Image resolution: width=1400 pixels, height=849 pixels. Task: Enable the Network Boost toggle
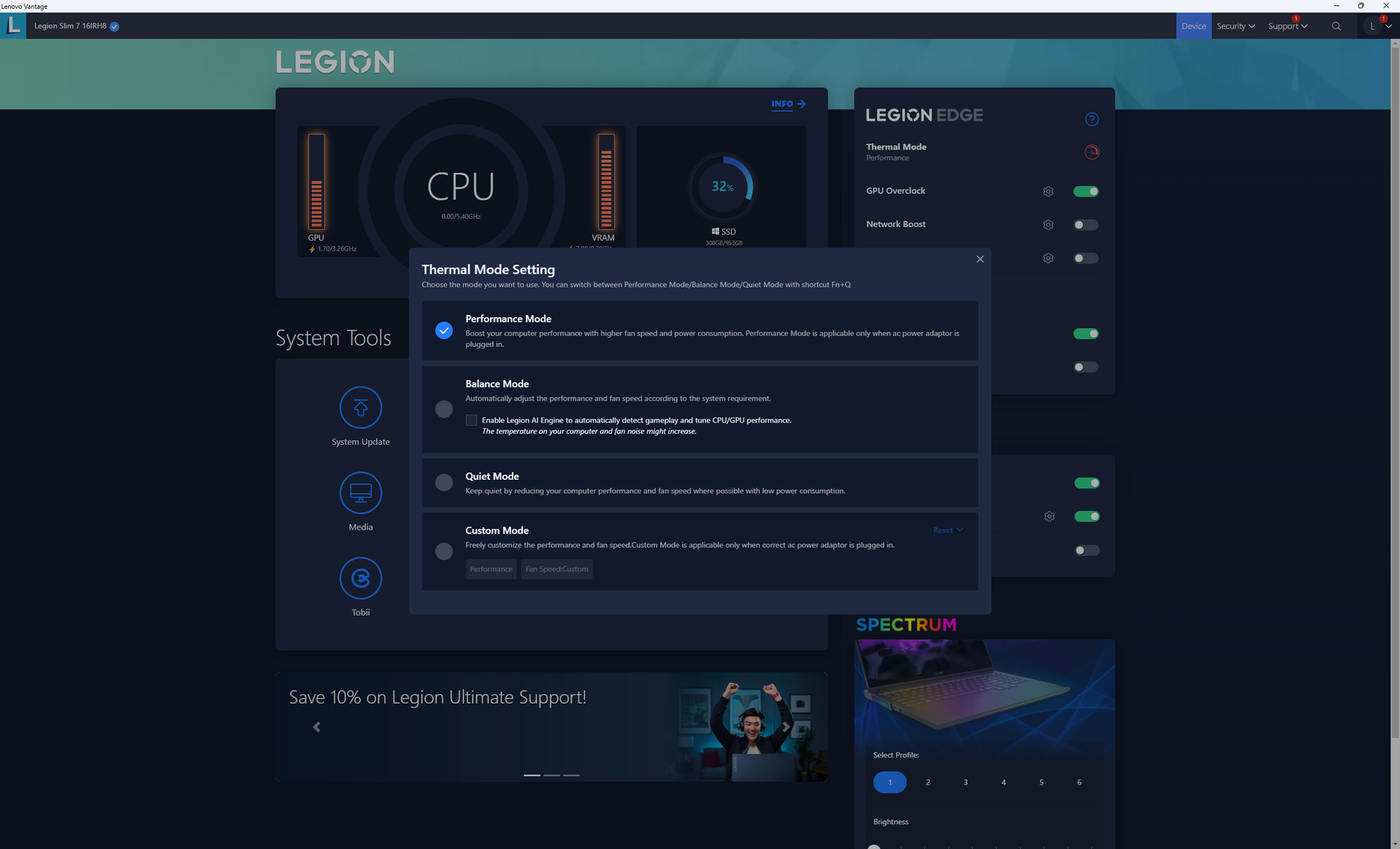point(1086,225)
